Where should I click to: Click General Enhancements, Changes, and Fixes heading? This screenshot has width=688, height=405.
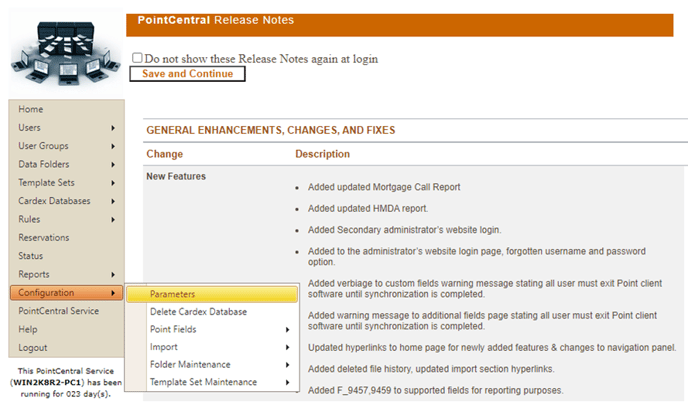click(271, 130)
